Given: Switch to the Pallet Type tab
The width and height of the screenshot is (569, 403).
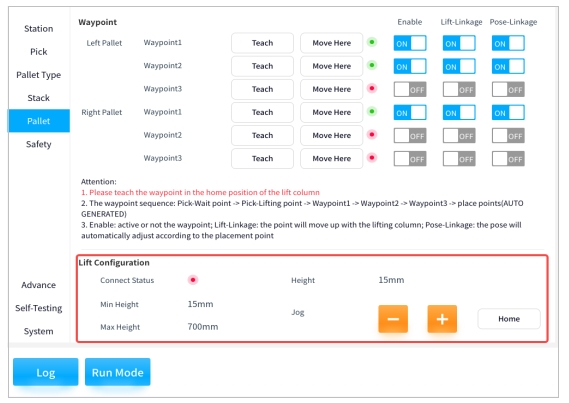Looking at the screenshot, I should click(x=38, y=75).
